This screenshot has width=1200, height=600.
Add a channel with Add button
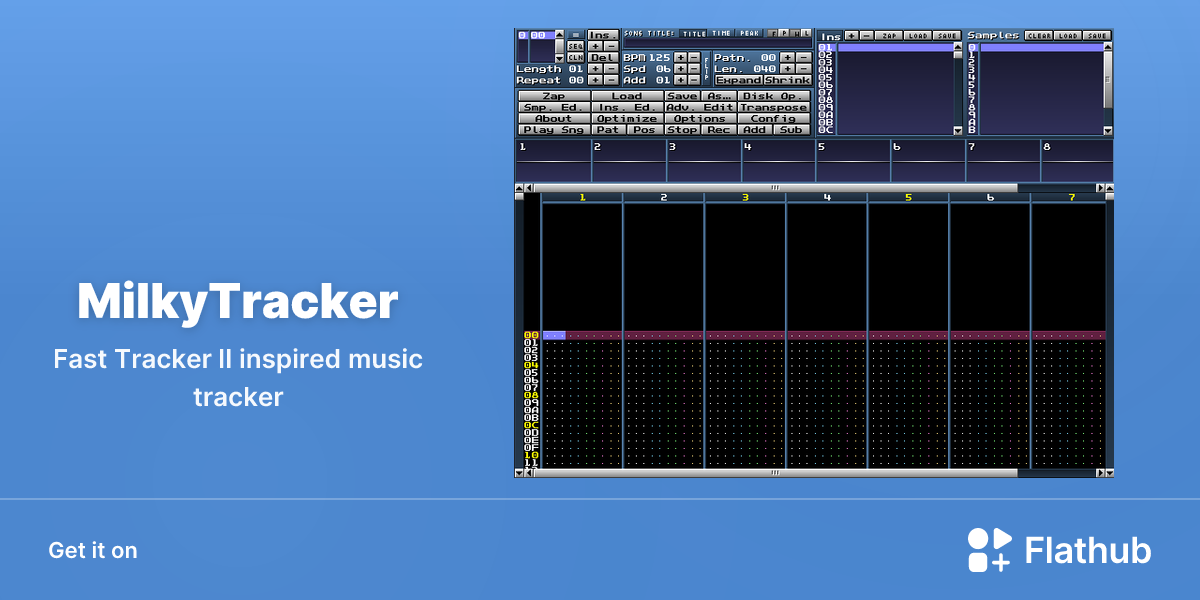tap(755, 129)
